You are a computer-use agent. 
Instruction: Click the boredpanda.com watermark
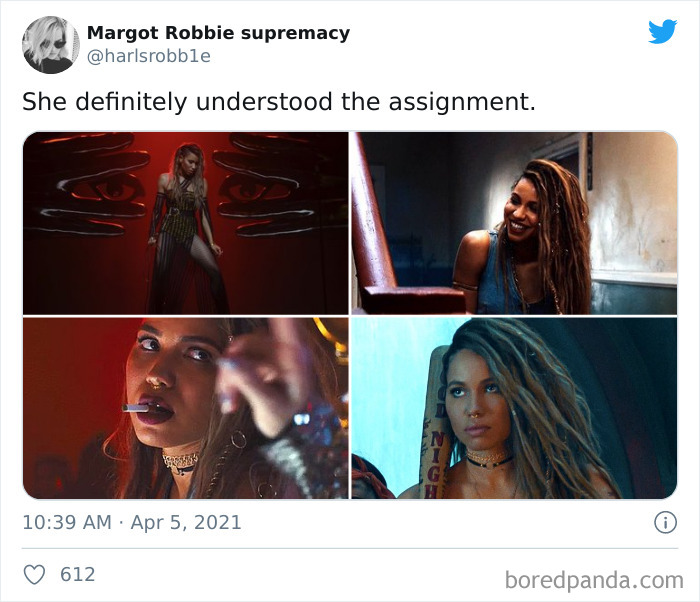[594, 580]
